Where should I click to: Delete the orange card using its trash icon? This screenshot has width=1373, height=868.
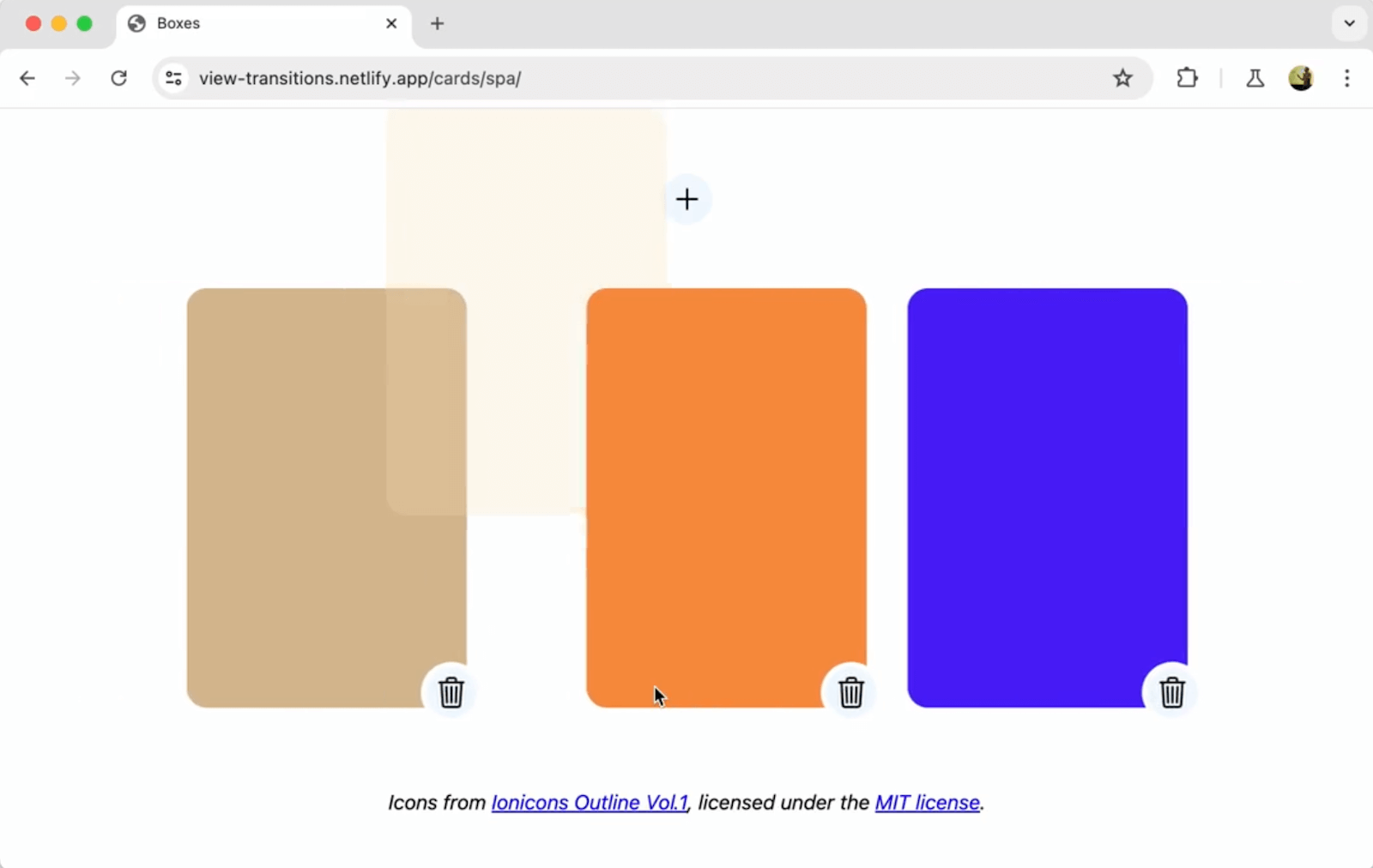pos(850,691)
